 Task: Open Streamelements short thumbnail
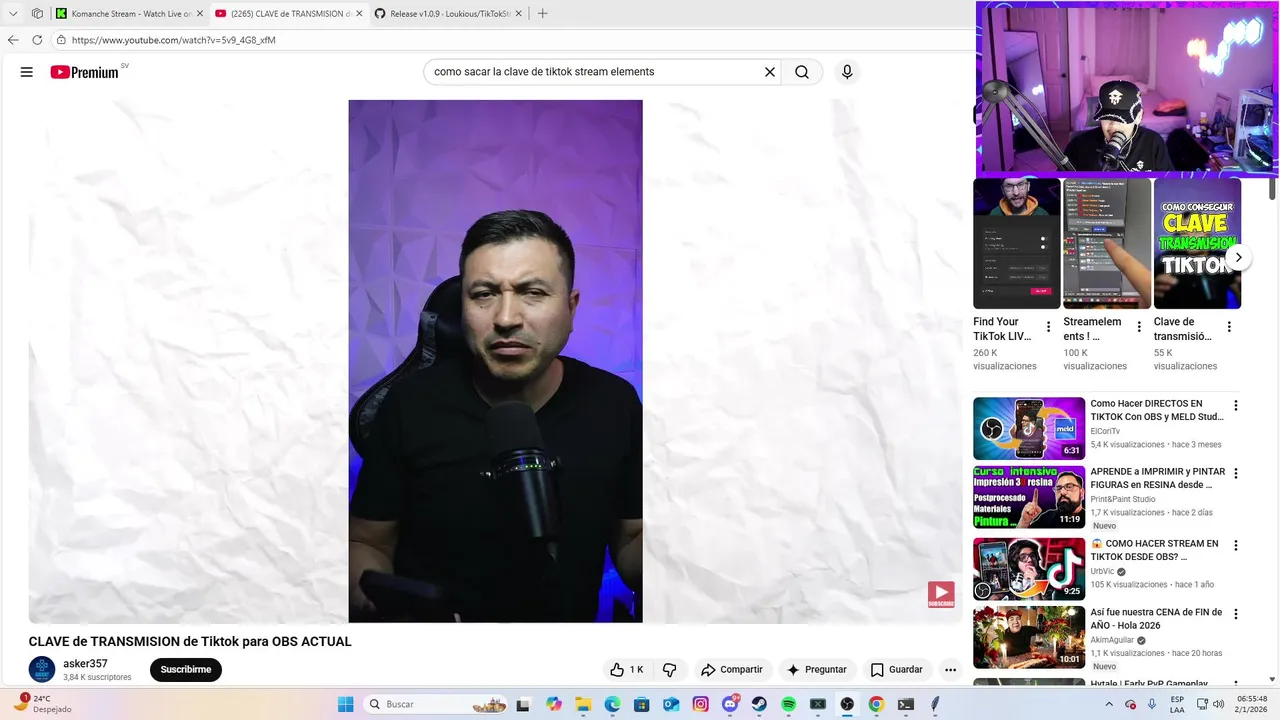[1107, 244]
